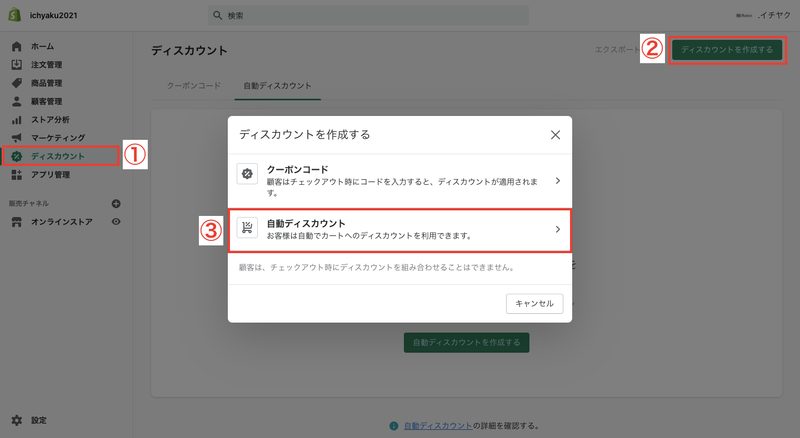Open 注文管理 in the sidebar
Viewport: 800px width, 438px height.
pyautogui.click(x=46, y=65)
